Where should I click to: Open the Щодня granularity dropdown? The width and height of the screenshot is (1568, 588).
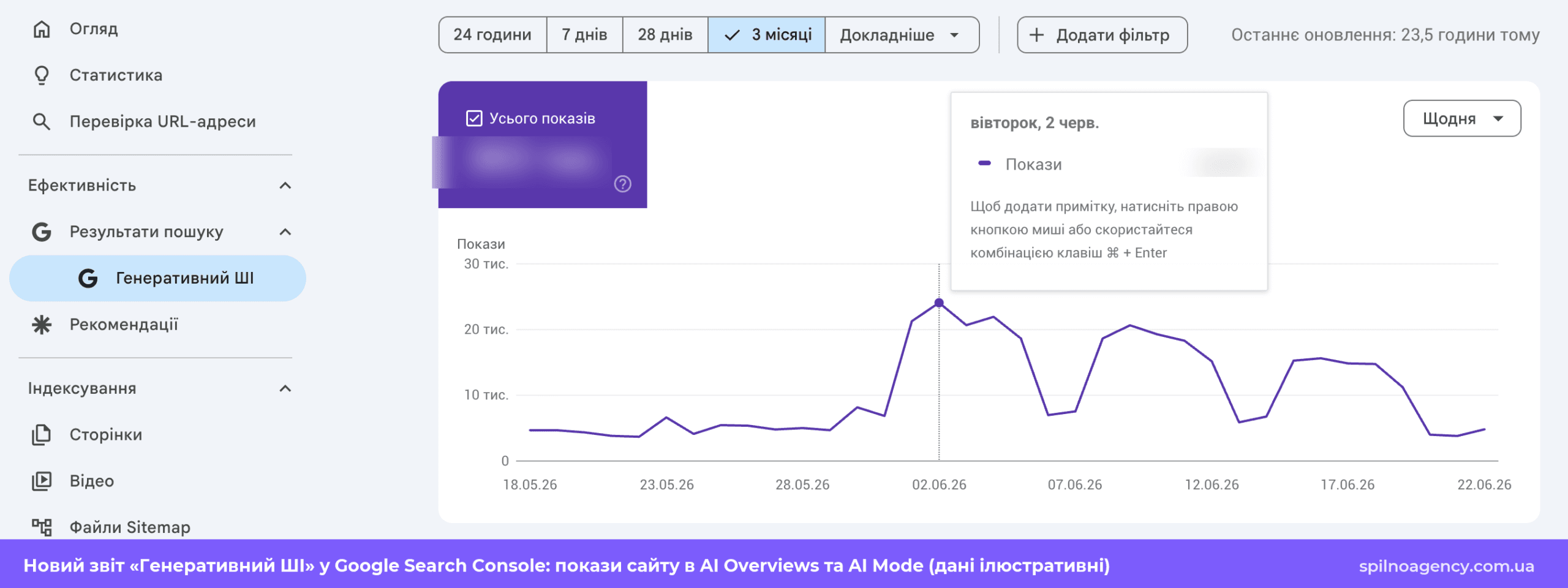[1462, 118]
